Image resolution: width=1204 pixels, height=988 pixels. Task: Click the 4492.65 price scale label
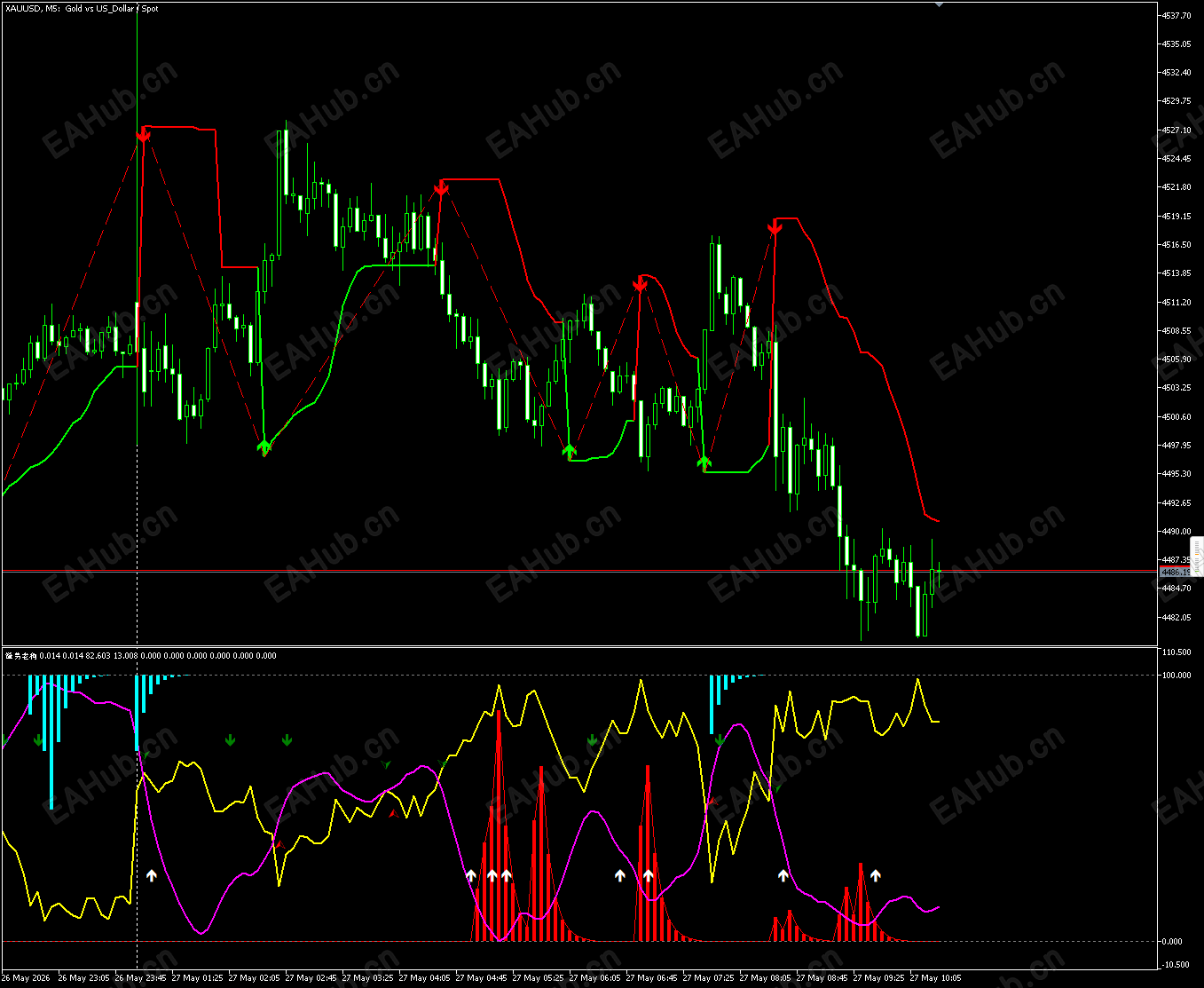(1176, 502)
